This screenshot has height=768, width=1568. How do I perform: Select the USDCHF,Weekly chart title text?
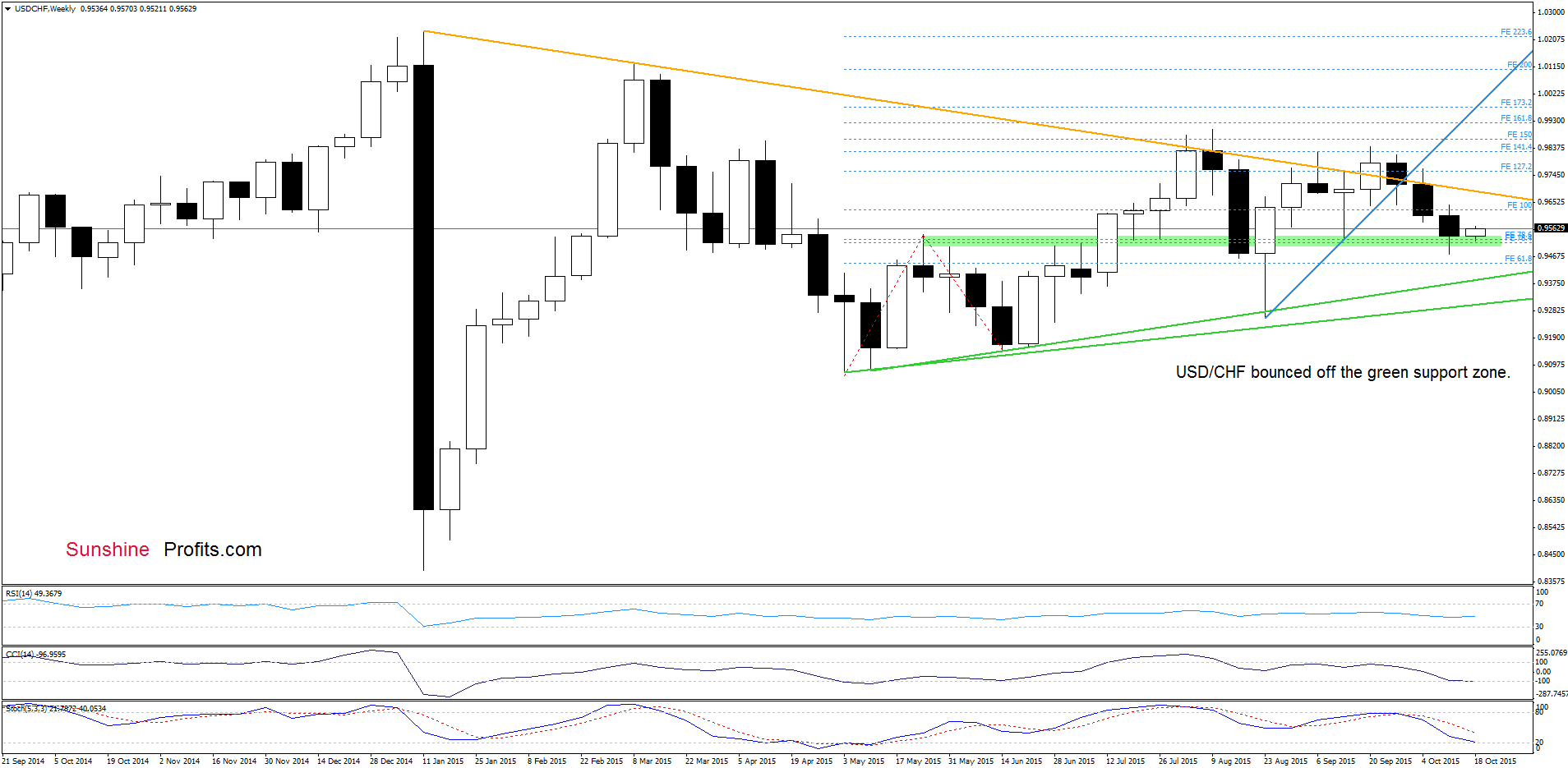[45, 9]
